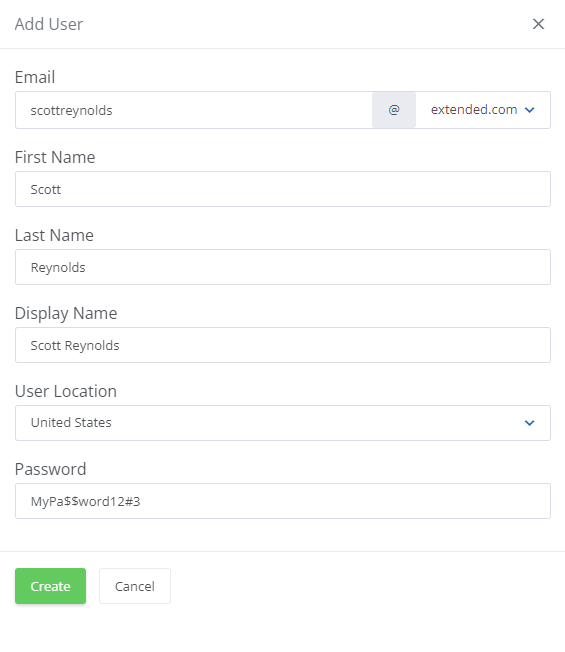Click the Email label
565x652 pixels.
click(x=35, y=77)
